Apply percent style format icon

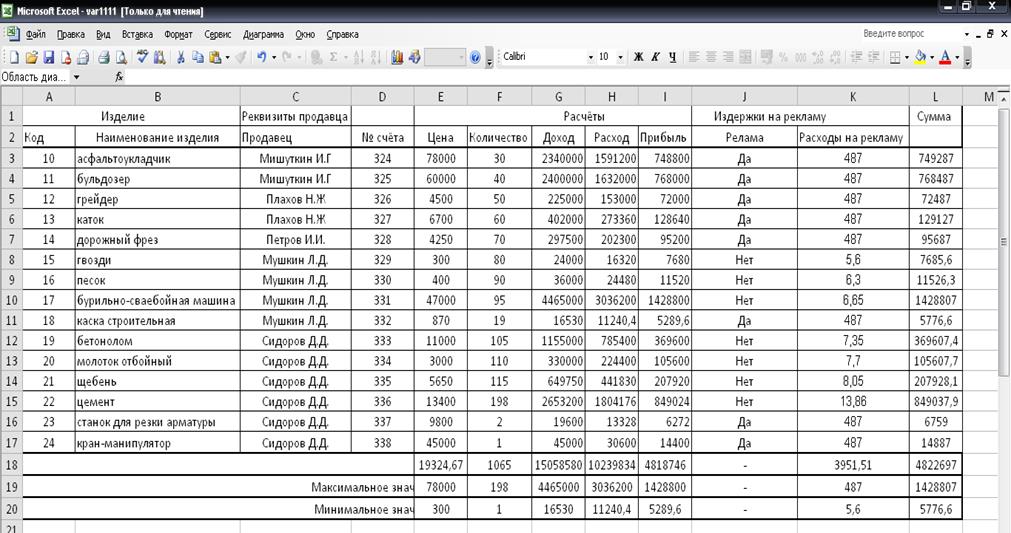click(783, 57)
